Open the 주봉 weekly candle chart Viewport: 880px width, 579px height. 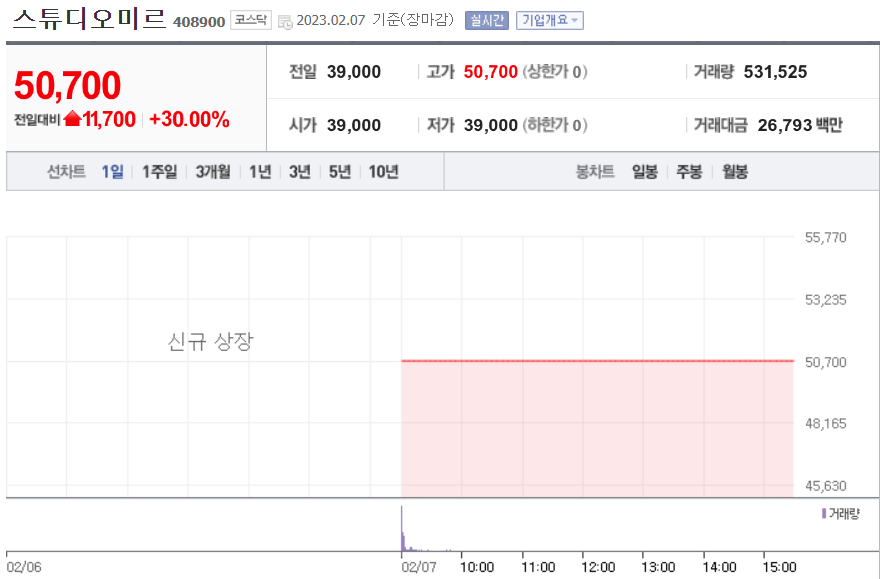(x=689, y=171)
